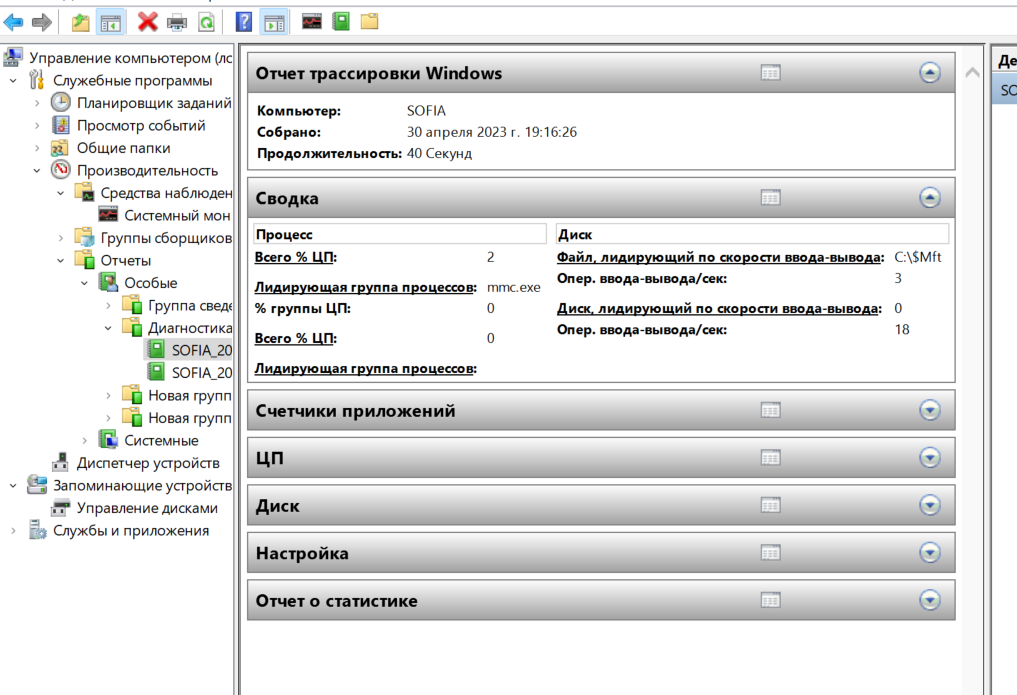Viewport: 1017px width, 695px height.
Task: Collapse the Производительность tree node
Action: (37, 171)
